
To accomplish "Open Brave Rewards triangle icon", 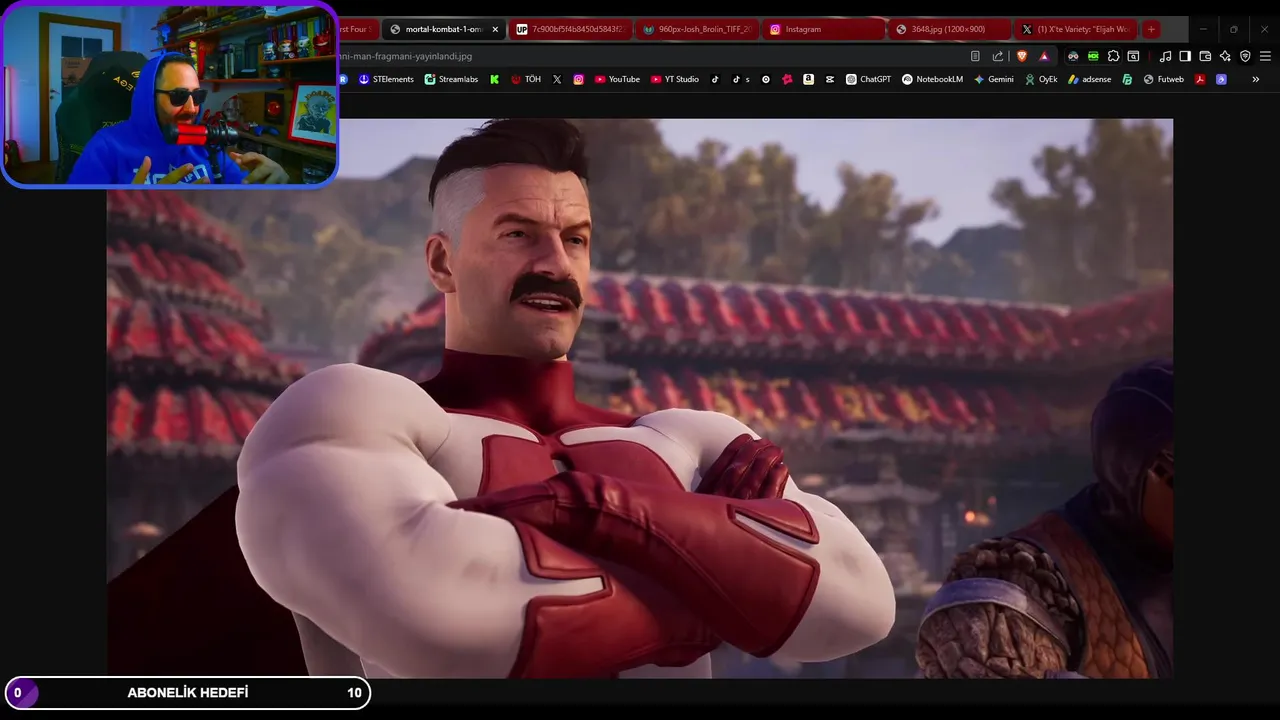I will [1044, 56].
